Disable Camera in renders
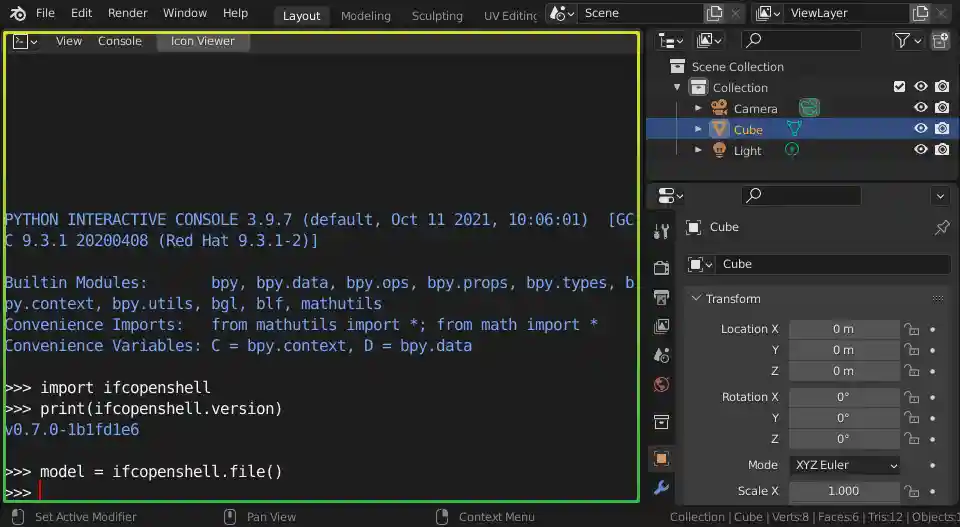The width and height of the screenshot is (960, 527). tap(942, 108)
